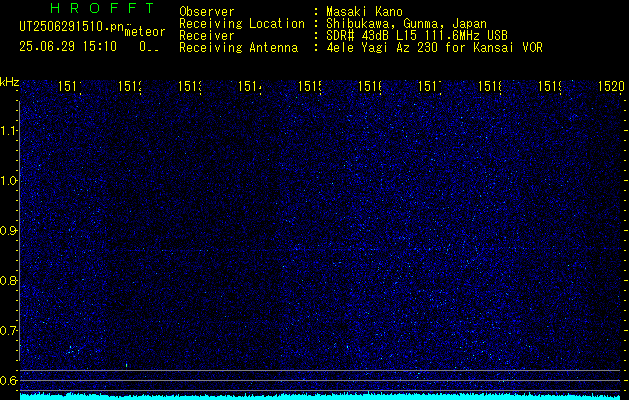Image resolution: width=629 pixels, height=400 pixels.
Task: Click the cyan signal level strip at bottom
Action: point(322,396)
